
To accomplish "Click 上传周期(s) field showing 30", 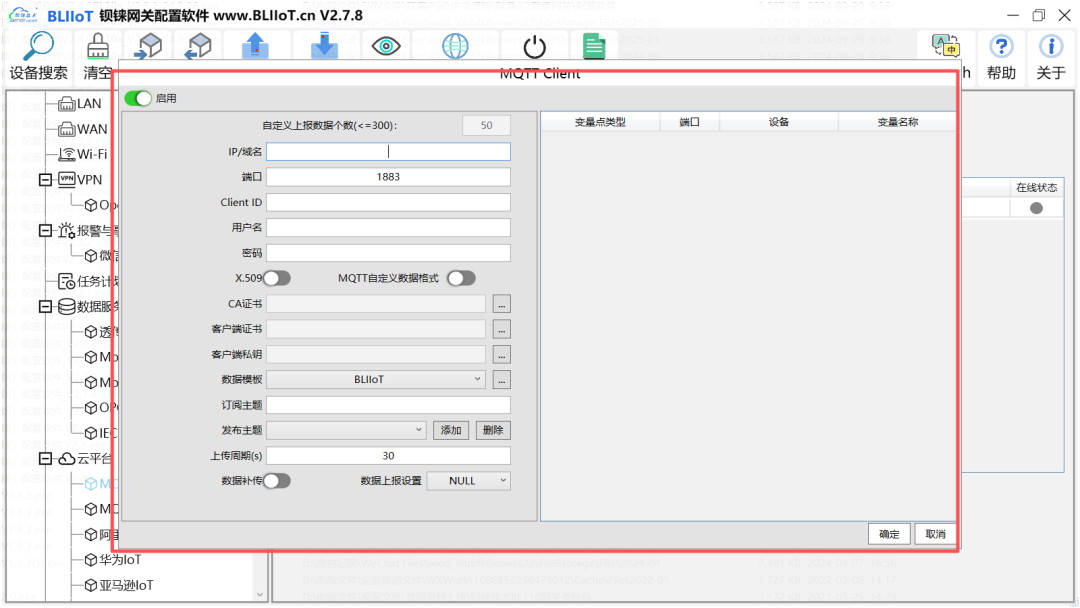I will click(x=388, y=456).
